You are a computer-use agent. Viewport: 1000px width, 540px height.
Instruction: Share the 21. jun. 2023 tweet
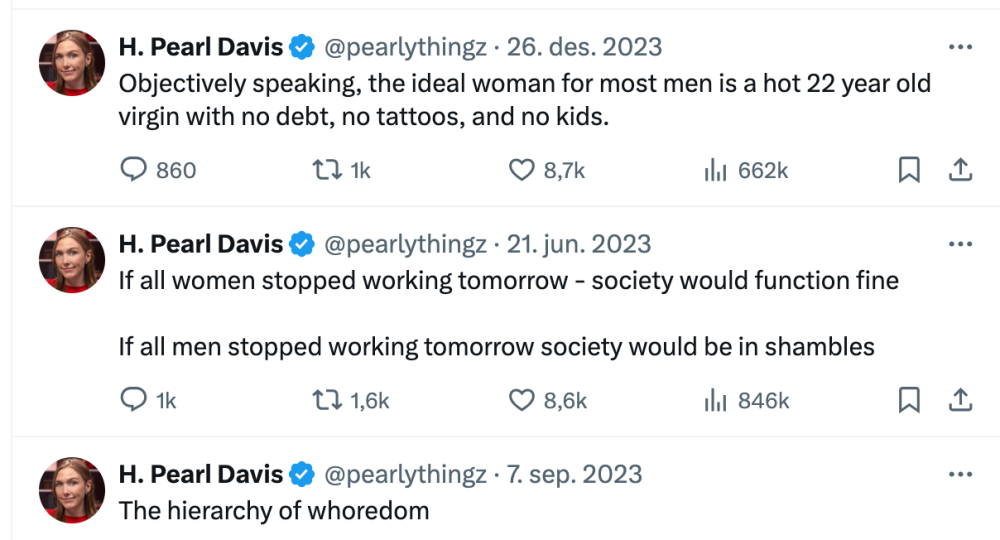[x=960, y=400]
